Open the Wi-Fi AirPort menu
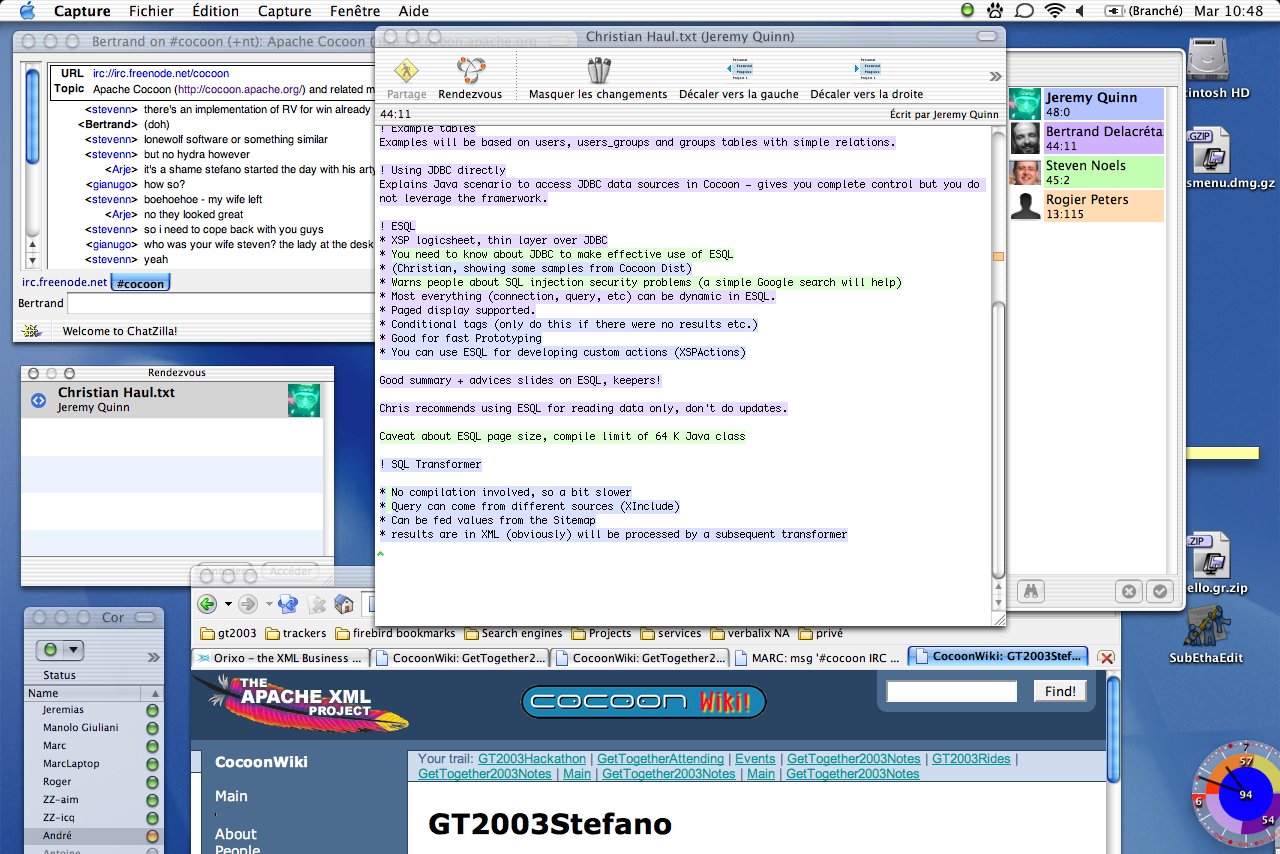The width and height of the screenshot is (1280, 854). point(1055,11)
